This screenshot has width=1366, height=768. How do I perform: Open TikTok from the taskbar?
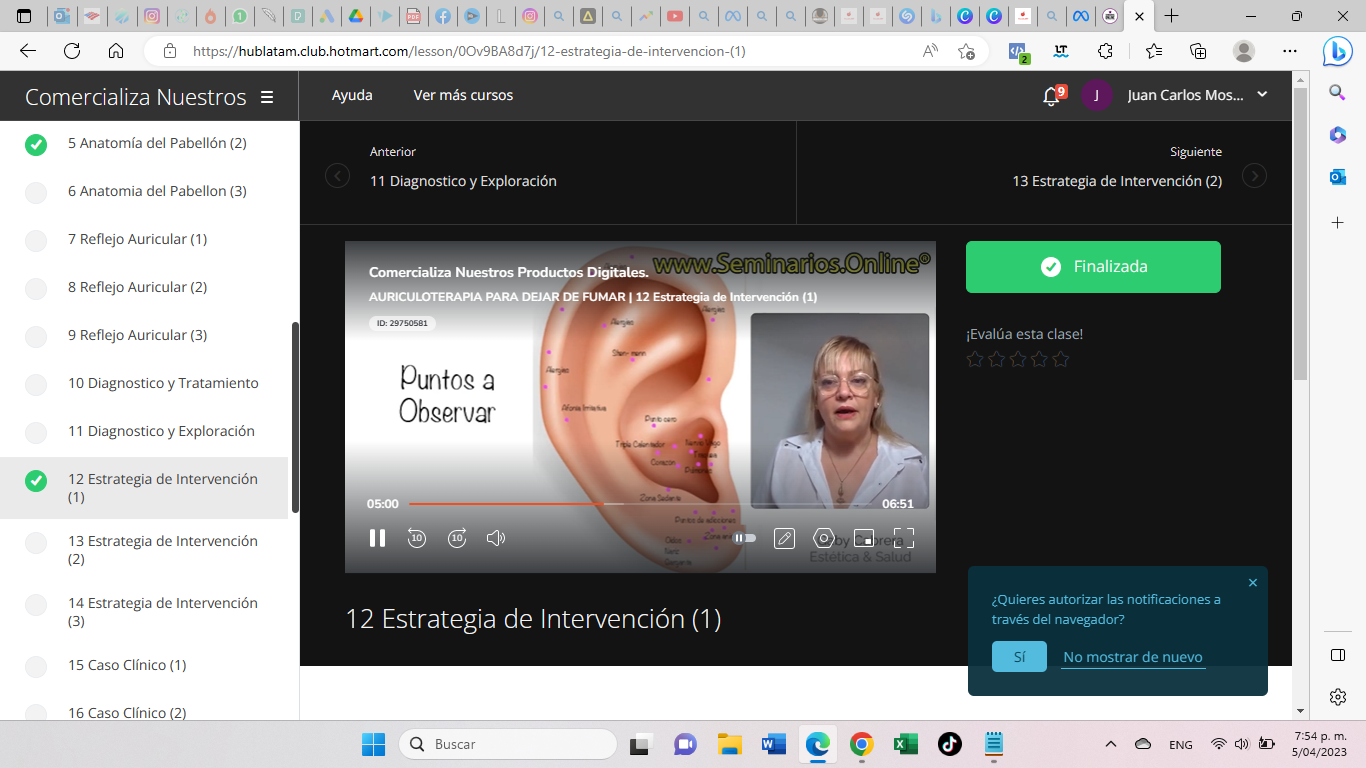(949, 744)
